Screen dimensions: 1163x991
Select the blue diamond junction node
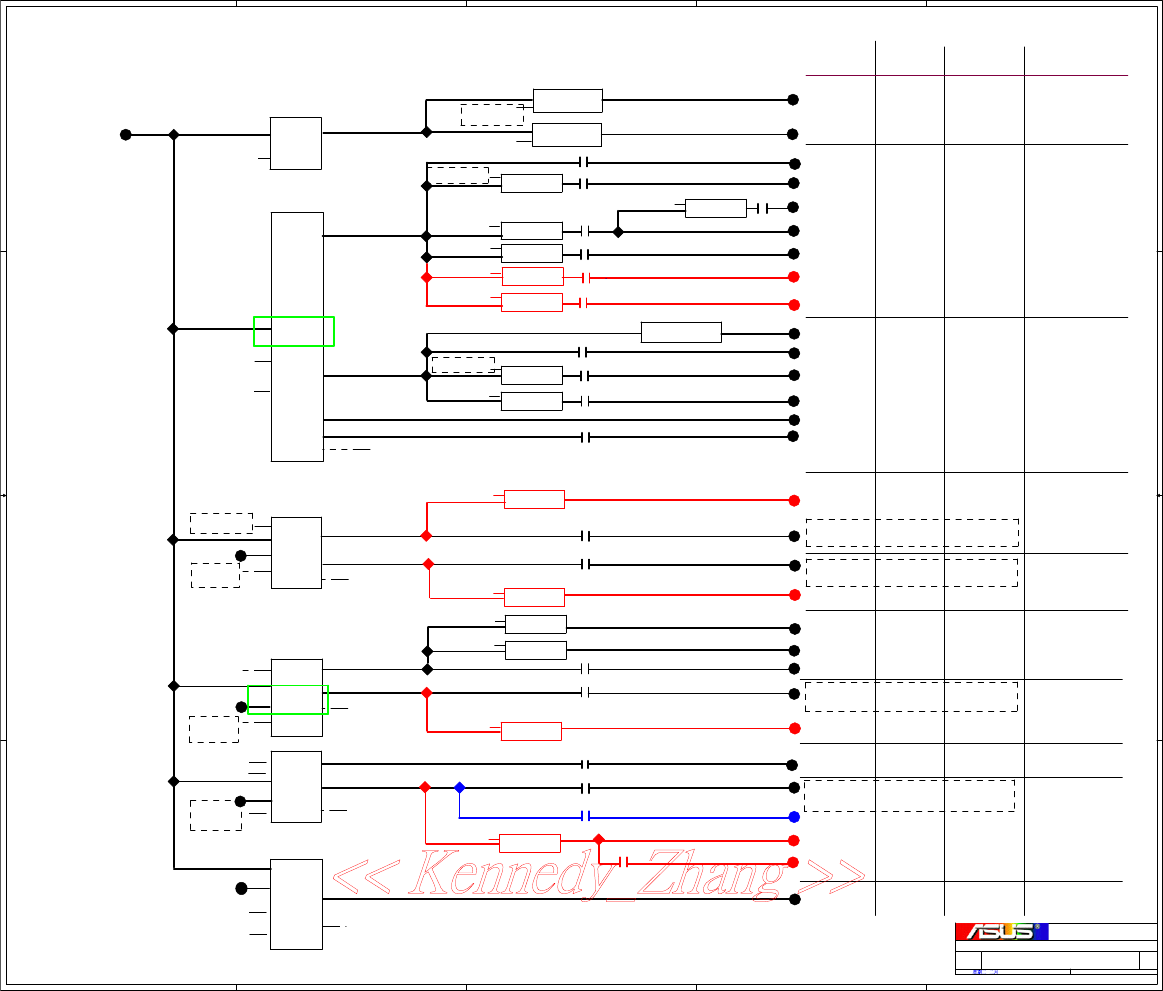459,788
